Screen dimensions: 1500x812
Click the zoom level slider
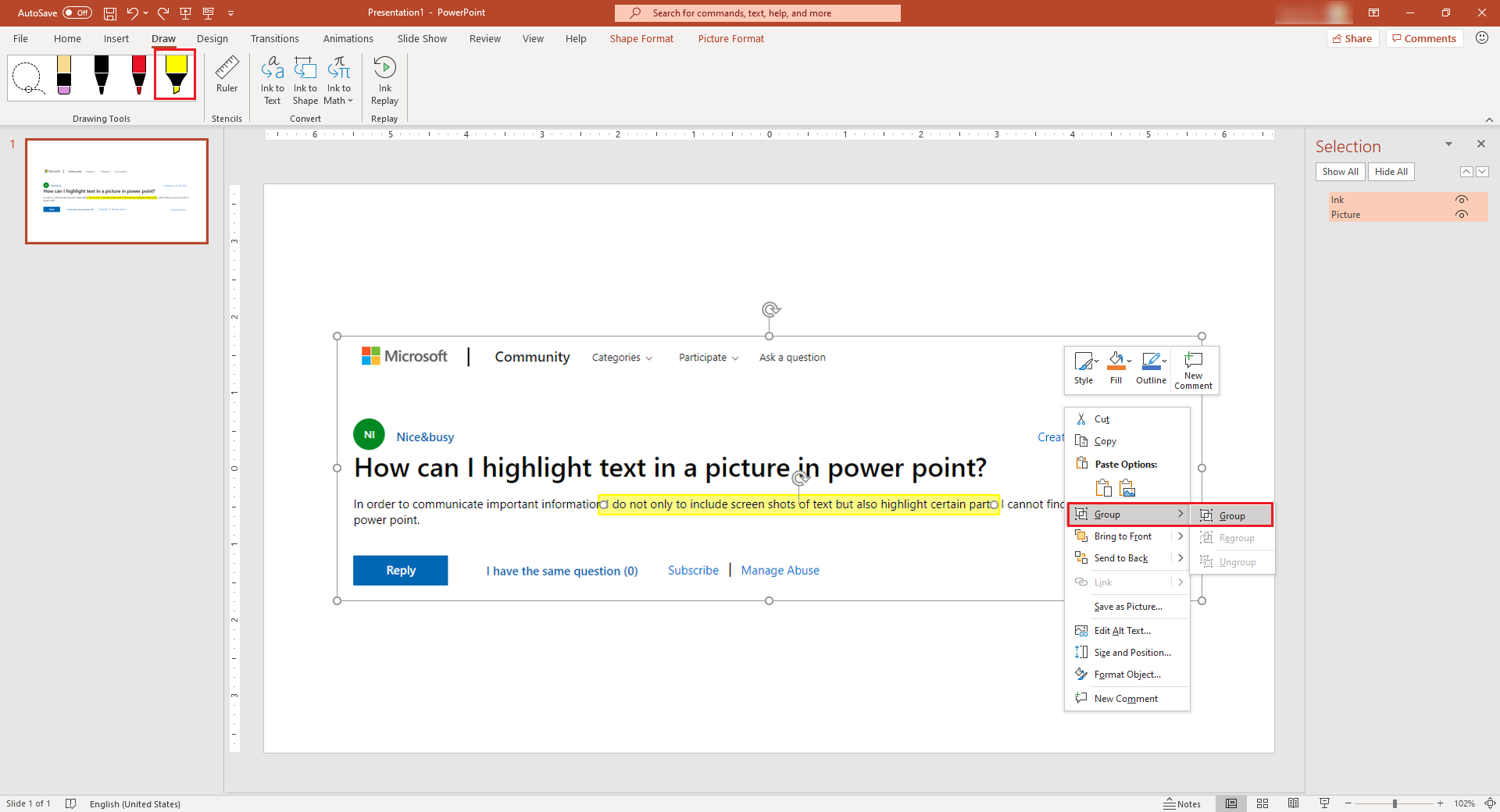(x=1395, y=803)
